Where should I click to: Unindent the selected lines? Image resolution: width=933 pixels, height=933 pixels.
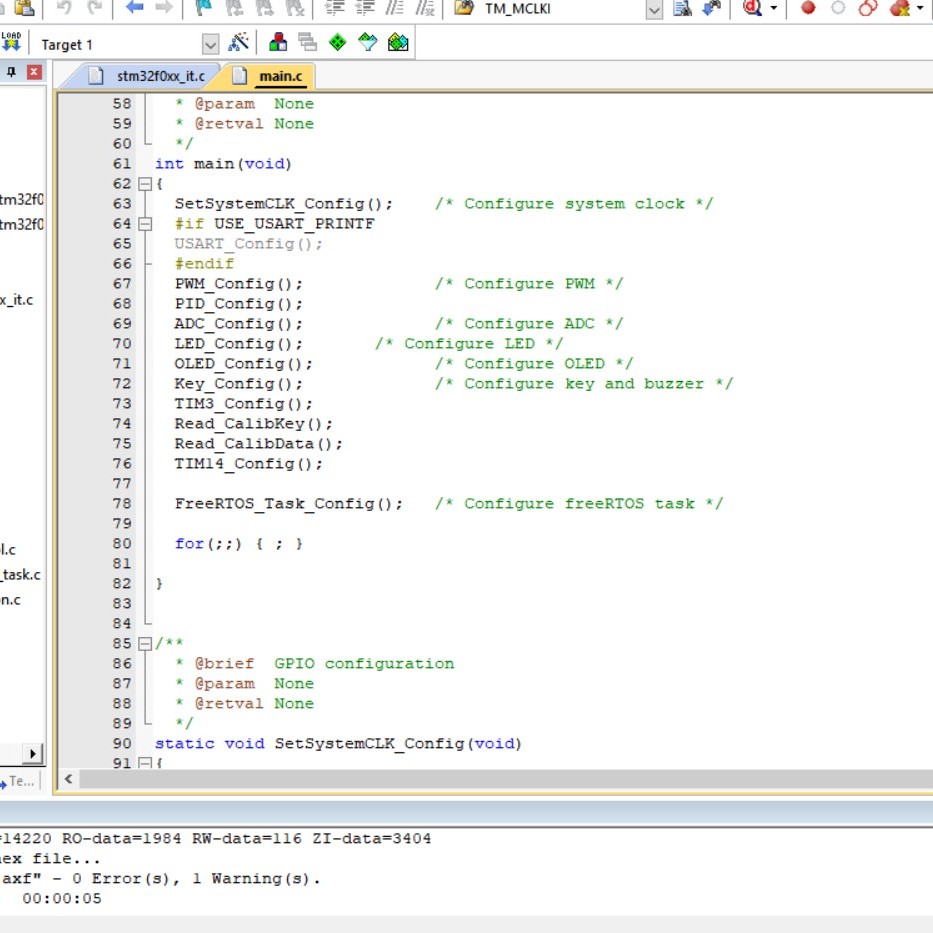pyautogui.click(x=364, y=8)
